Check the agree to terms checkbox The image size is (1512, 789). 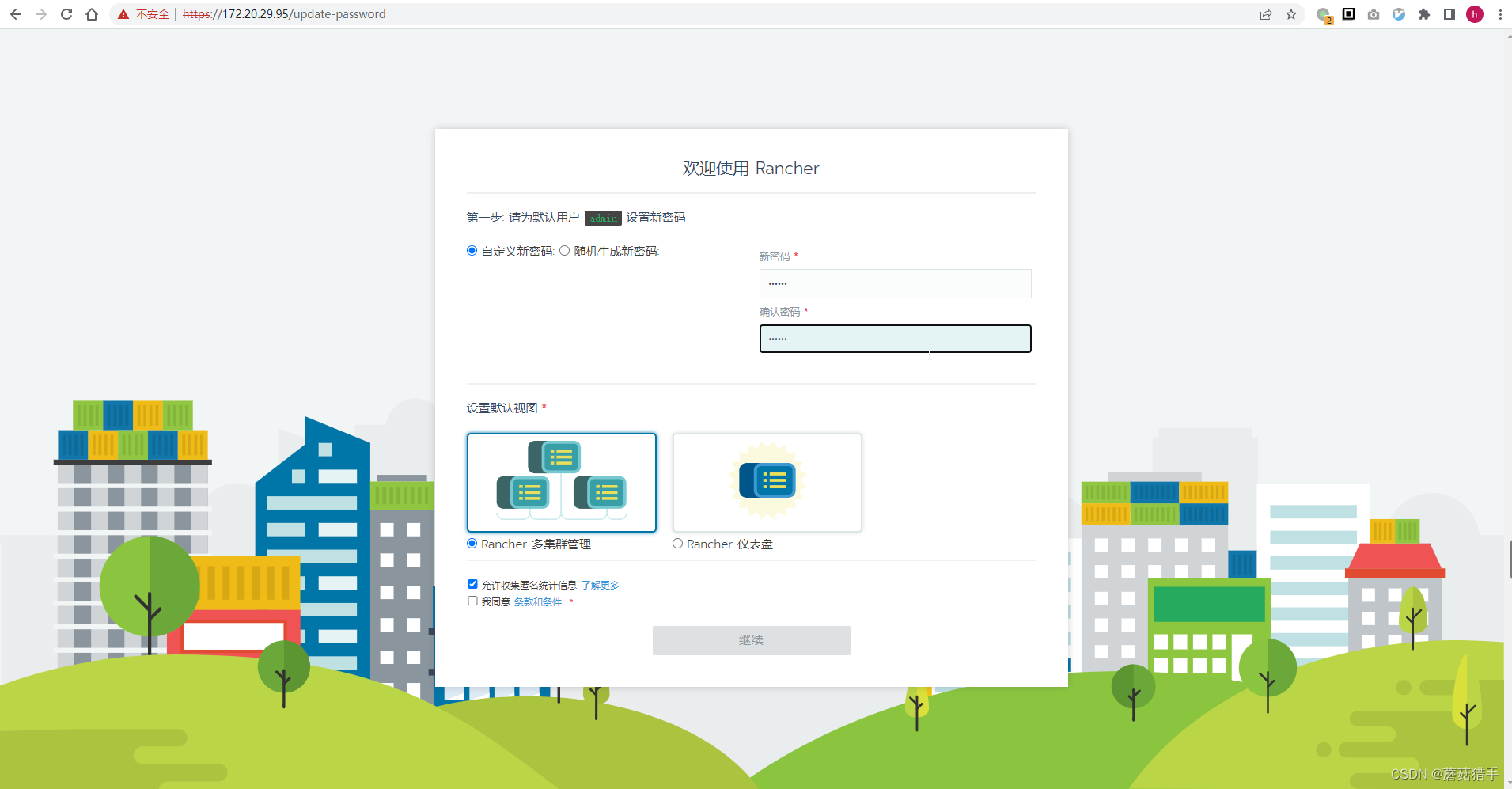point(473,601)
